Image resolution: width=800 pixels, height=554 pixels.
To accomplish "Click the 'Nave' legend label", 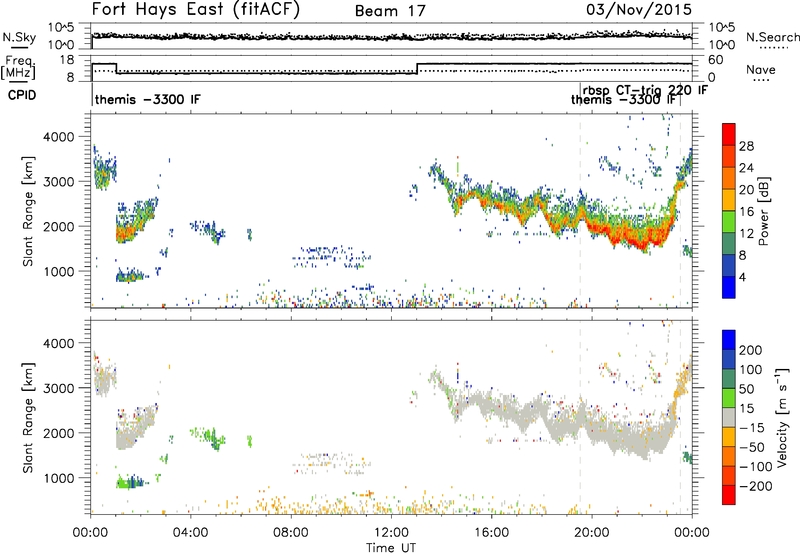I will [761, 69].
